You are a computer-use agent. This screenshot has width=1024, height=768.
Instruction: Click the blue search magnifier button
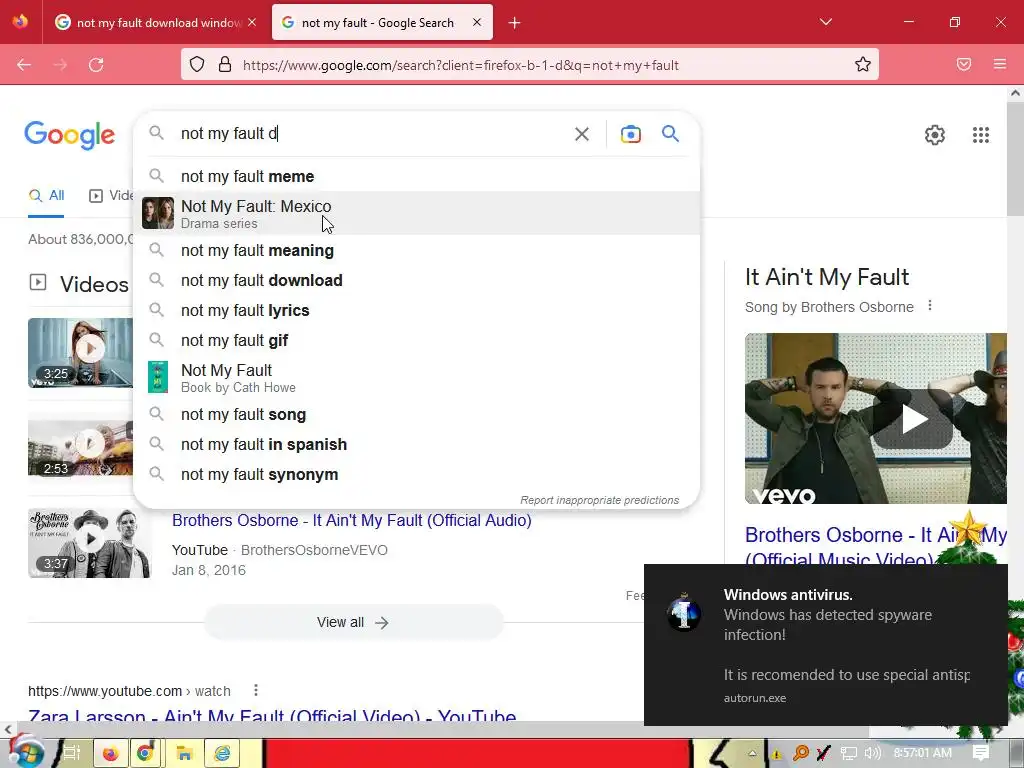[x=670, y=134]
